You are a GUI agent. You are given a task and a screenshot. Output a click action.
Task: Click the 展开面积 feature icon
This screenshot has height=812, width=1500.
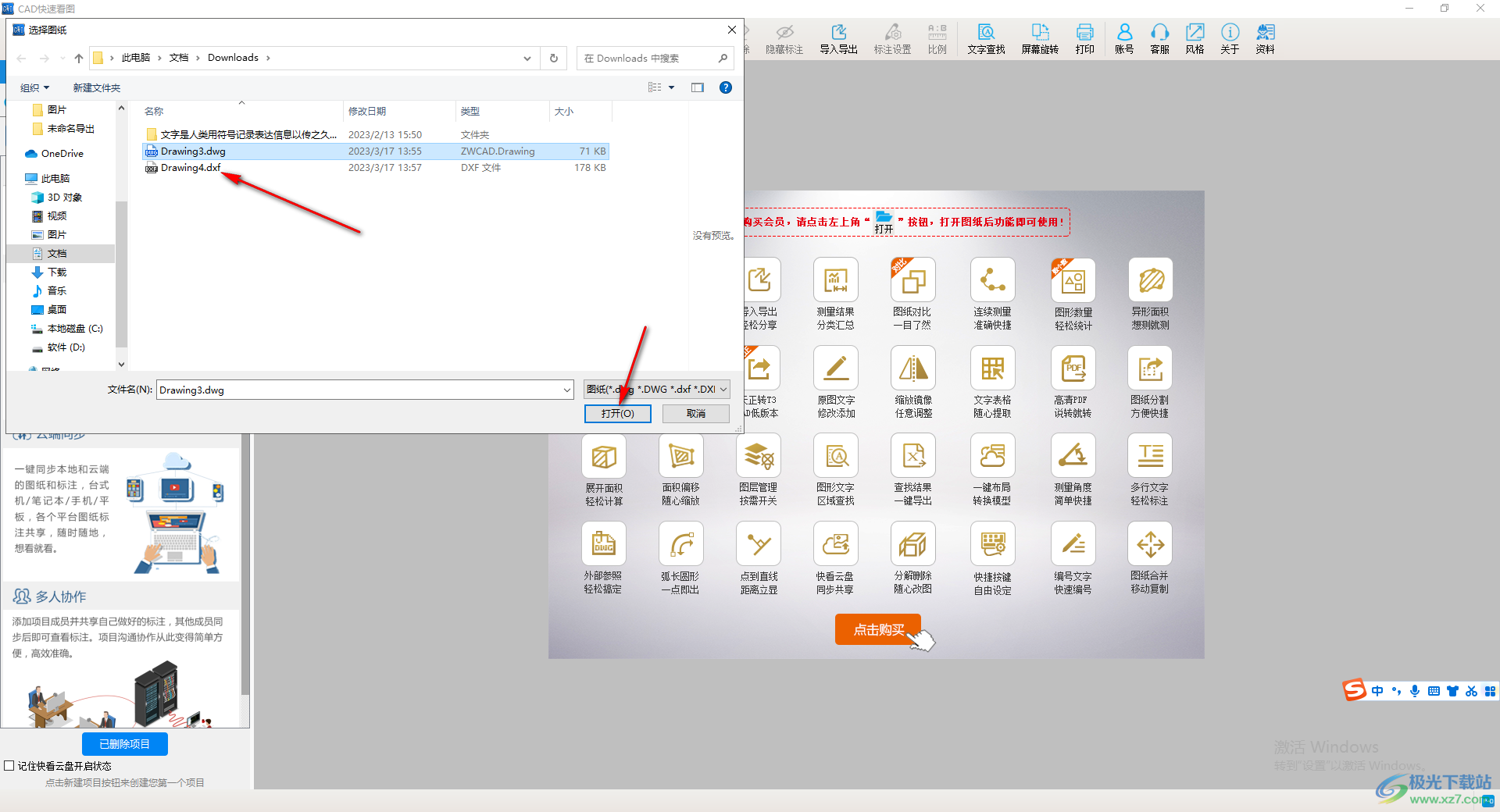pyautogui.click(x=604, y=455)
